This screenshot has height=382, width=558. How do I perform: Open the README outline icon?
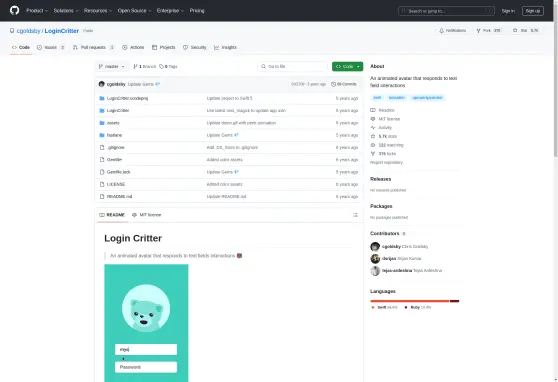355,215
